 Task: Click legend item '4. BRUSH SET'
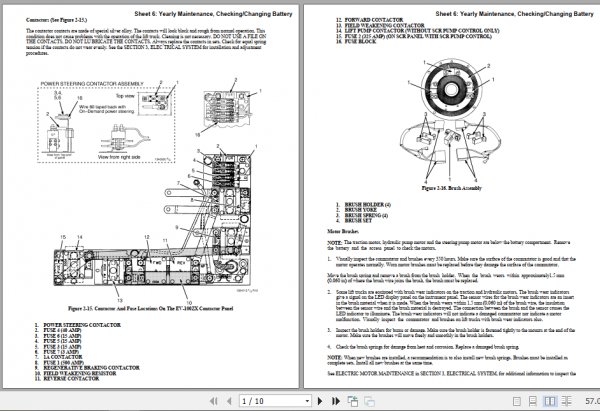tap(354, 221)
